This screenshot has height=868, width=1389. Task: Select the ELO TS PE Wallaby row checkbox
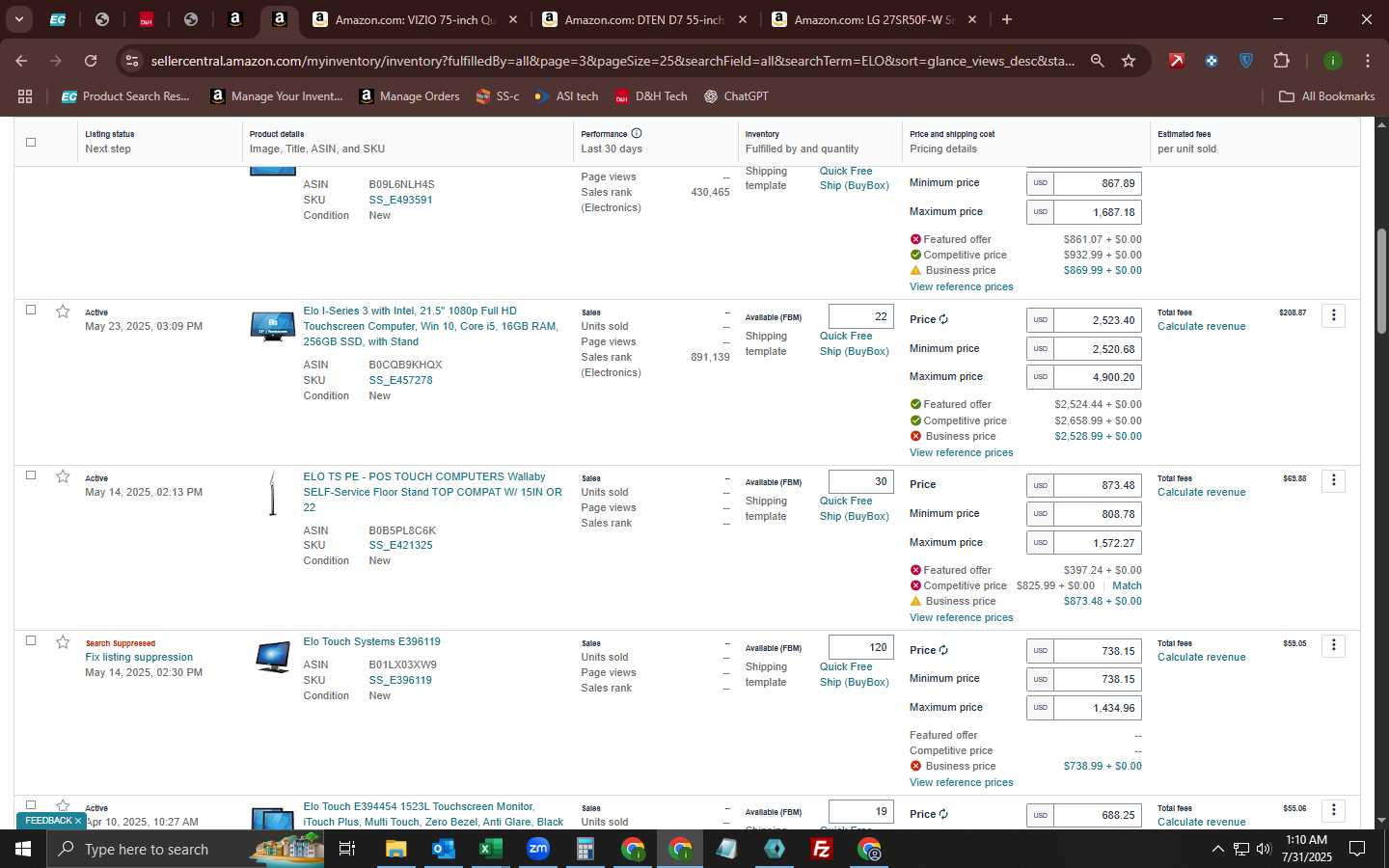31,475
